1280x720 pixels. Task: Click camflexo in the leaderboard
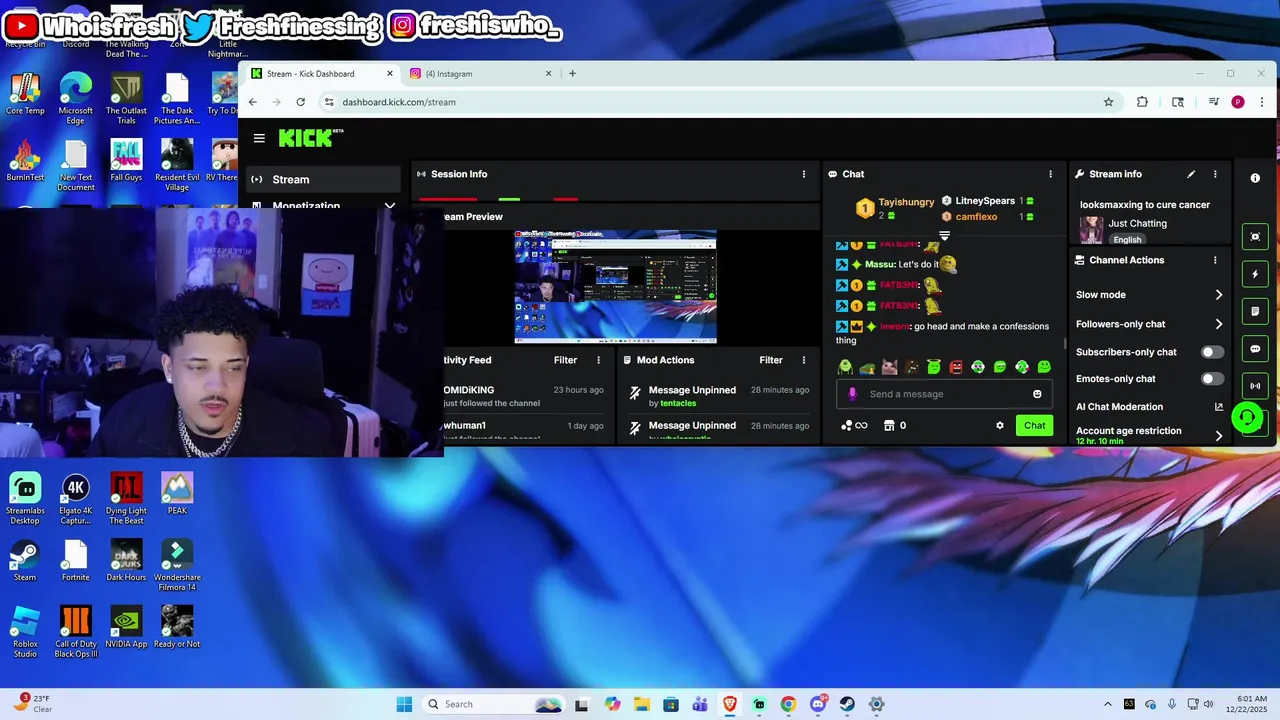point(976,217)
